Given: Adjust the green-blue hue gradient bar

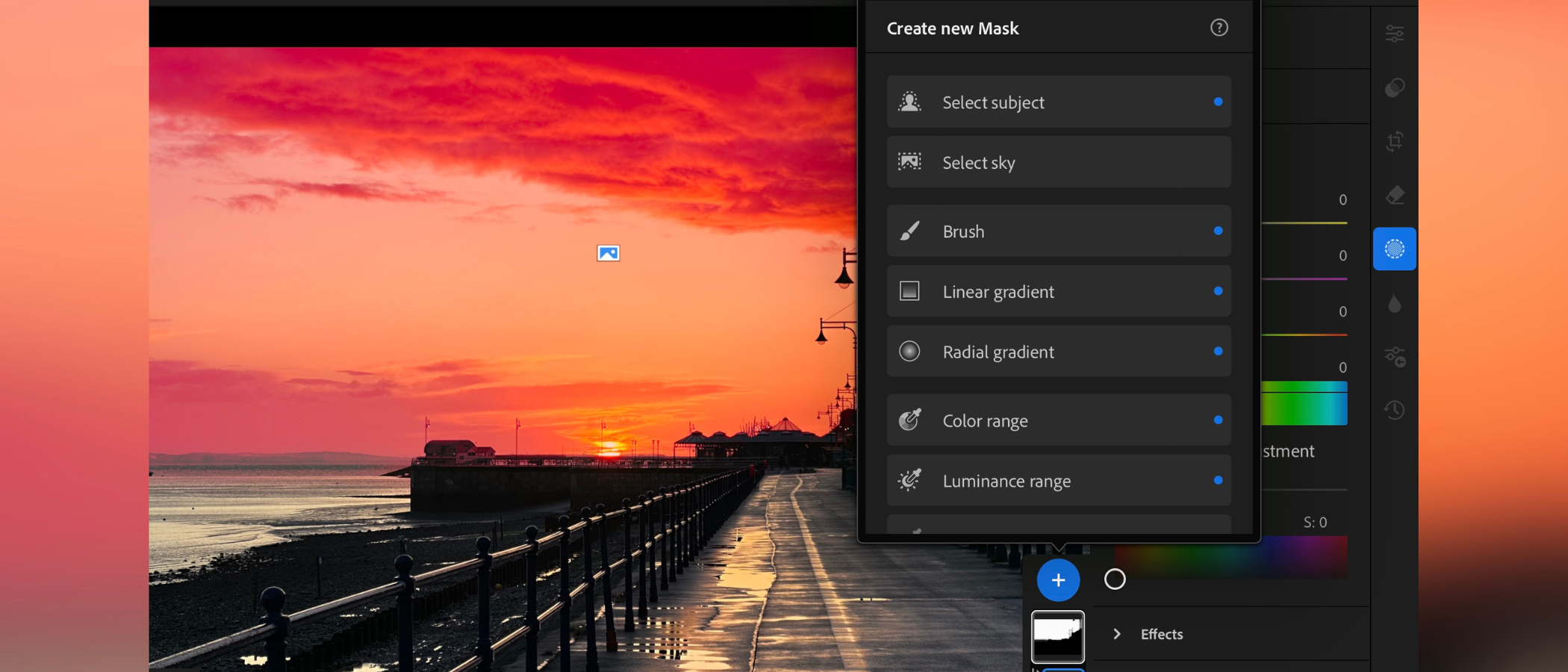Looking at the screenshot, I should [1304, 403].
